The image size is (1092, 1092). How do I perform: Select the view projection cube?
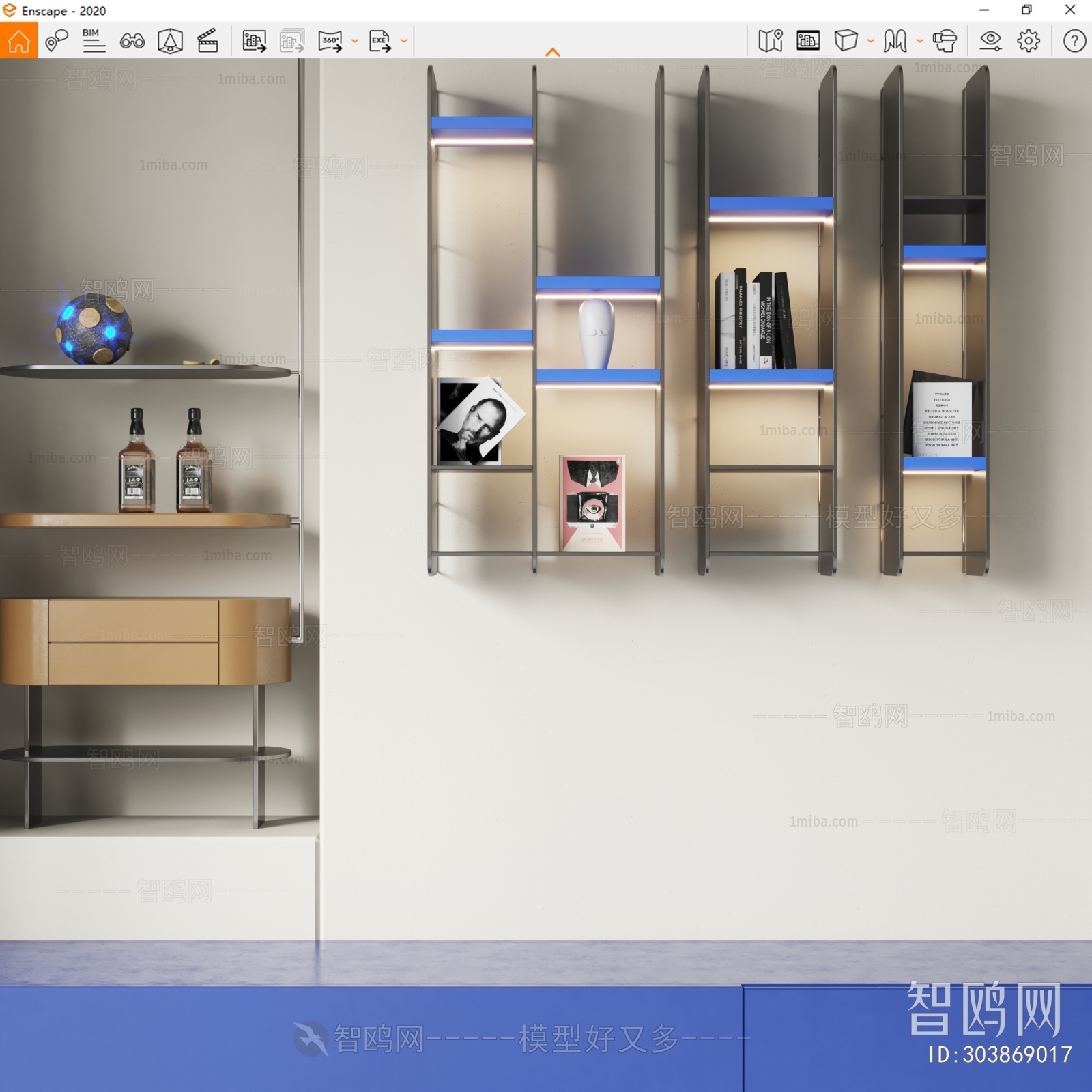[x=846, y=41]
